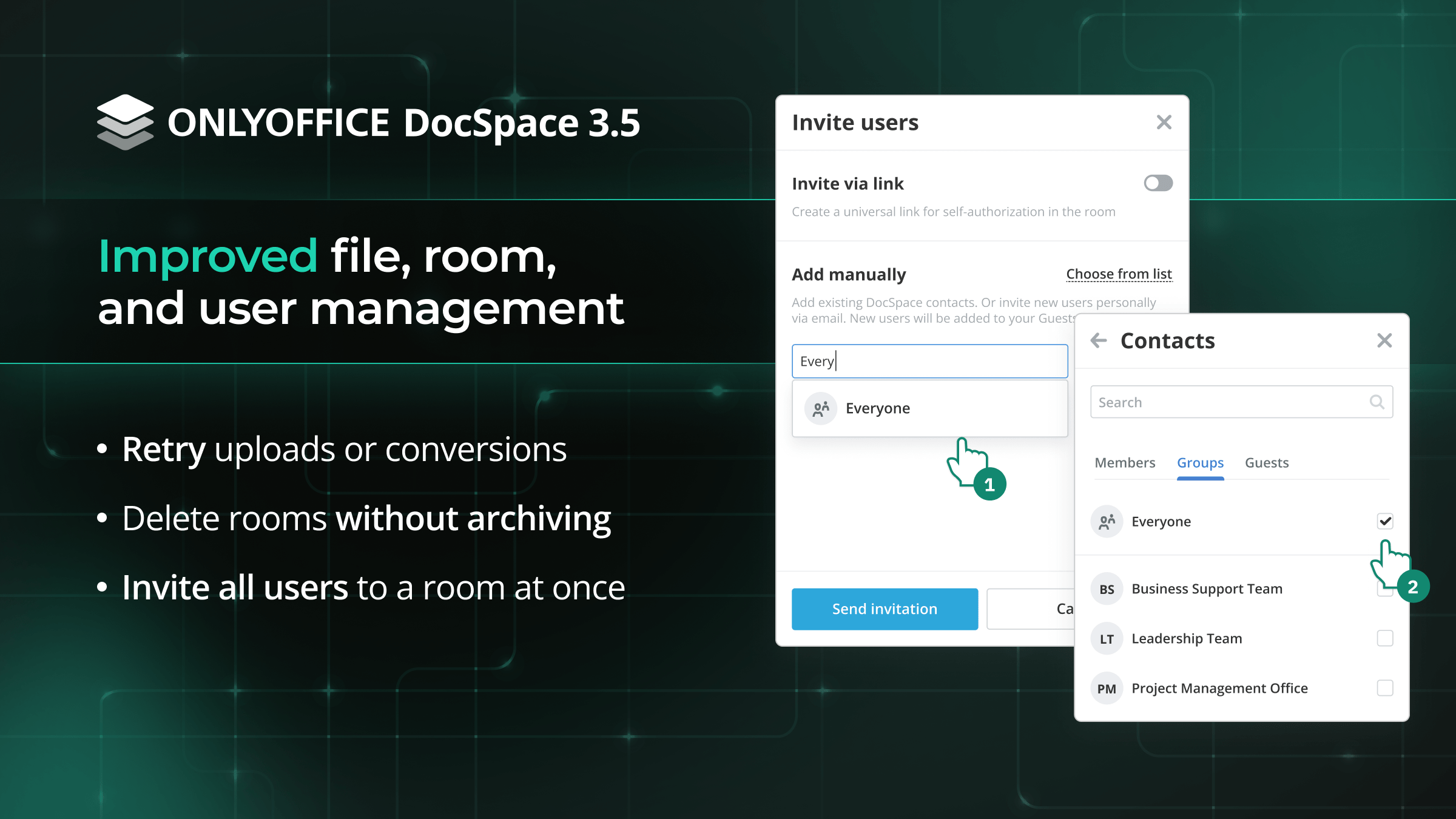This screenshot has height=819, width=1456.
Task: Check the Project Management Office checkbox
Action: click(x=1385, y=688)
